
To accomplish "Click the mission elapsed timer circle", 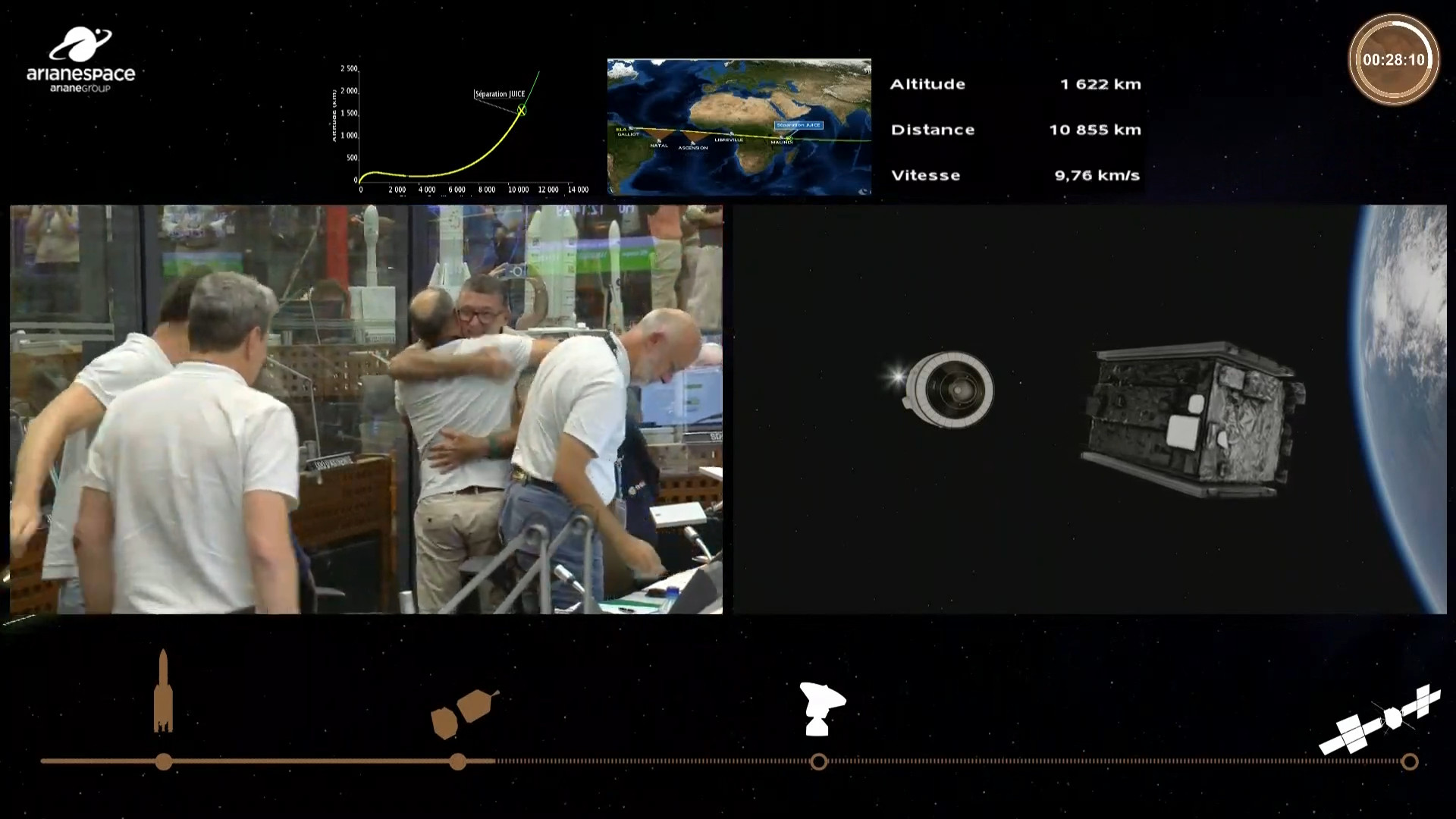I will click(1394, 60).
